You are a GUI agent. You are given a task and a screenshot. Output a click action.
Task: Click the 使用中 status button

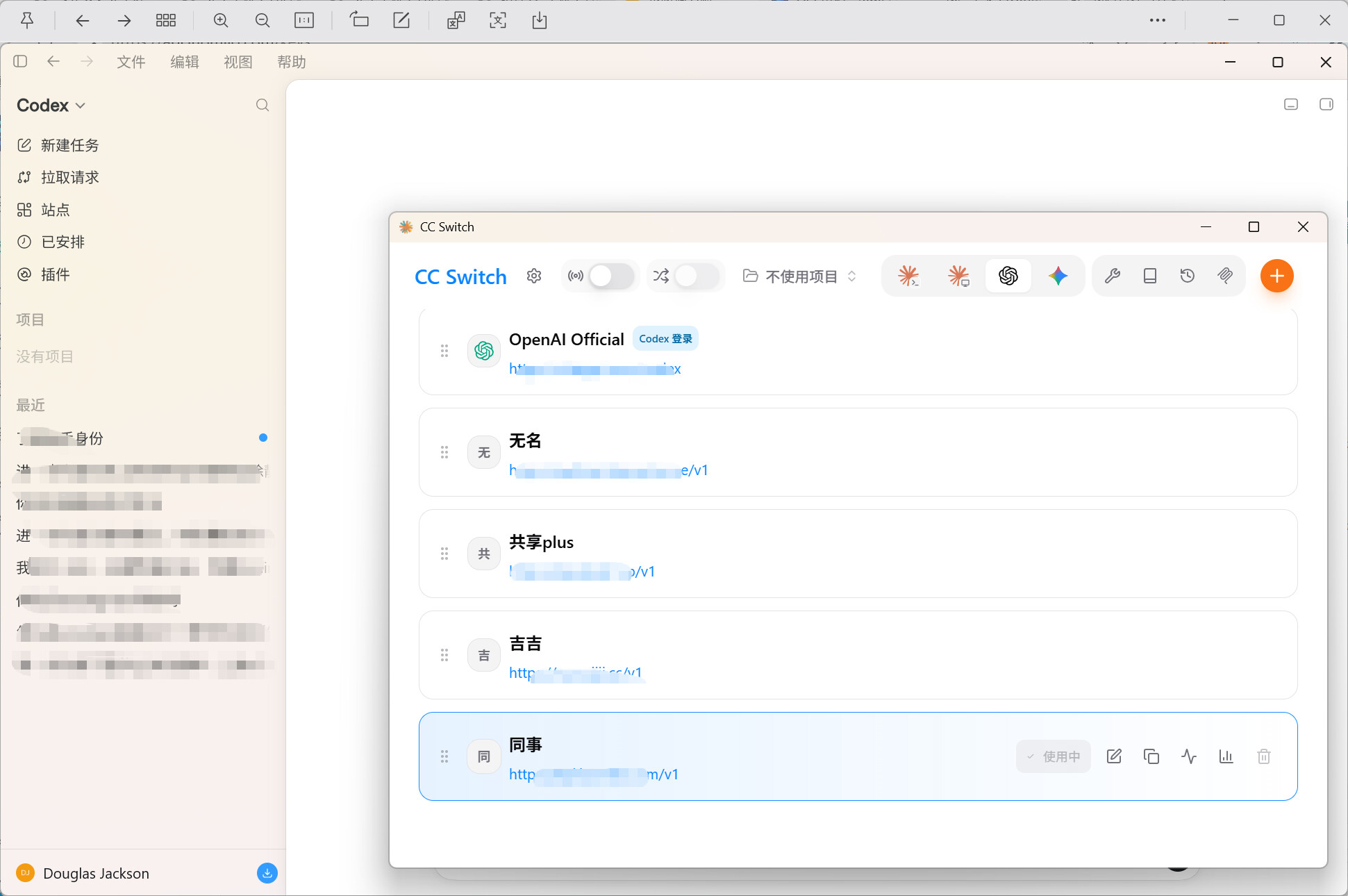tap(1054, 756)
